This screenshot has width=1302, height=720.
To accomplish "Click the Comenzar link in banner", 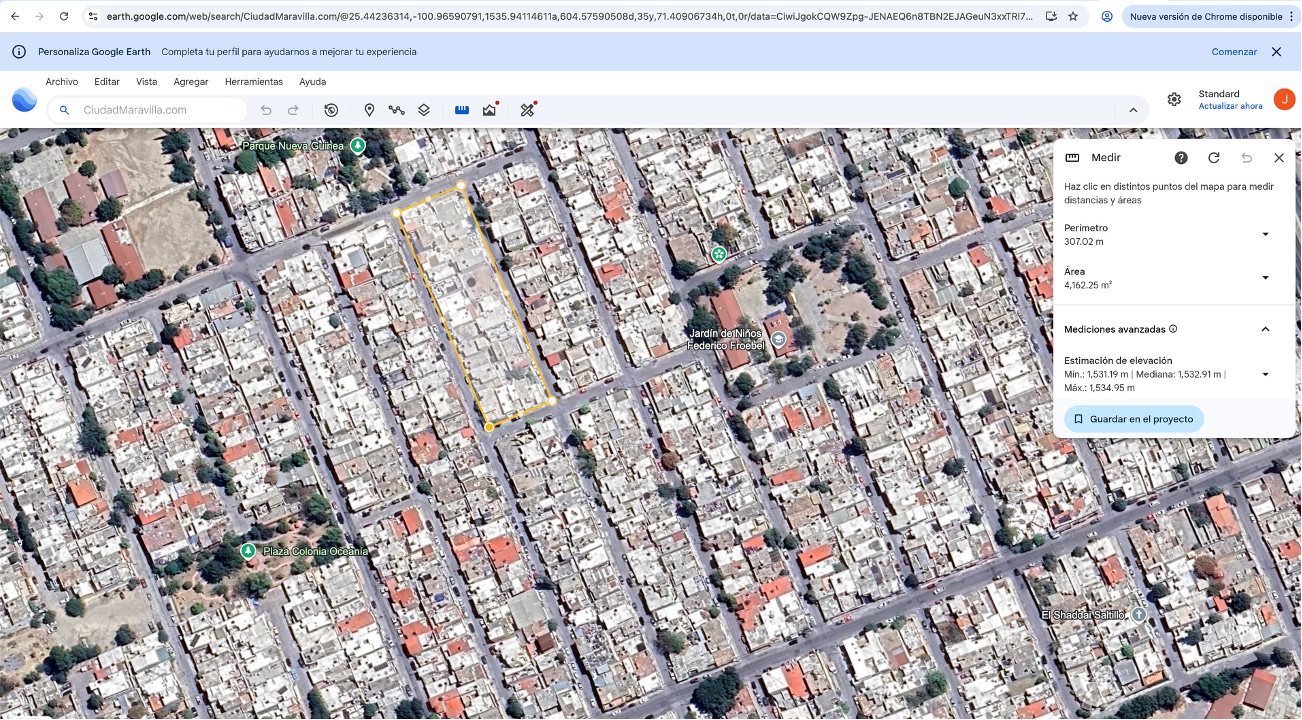I will click(1234, 52).
